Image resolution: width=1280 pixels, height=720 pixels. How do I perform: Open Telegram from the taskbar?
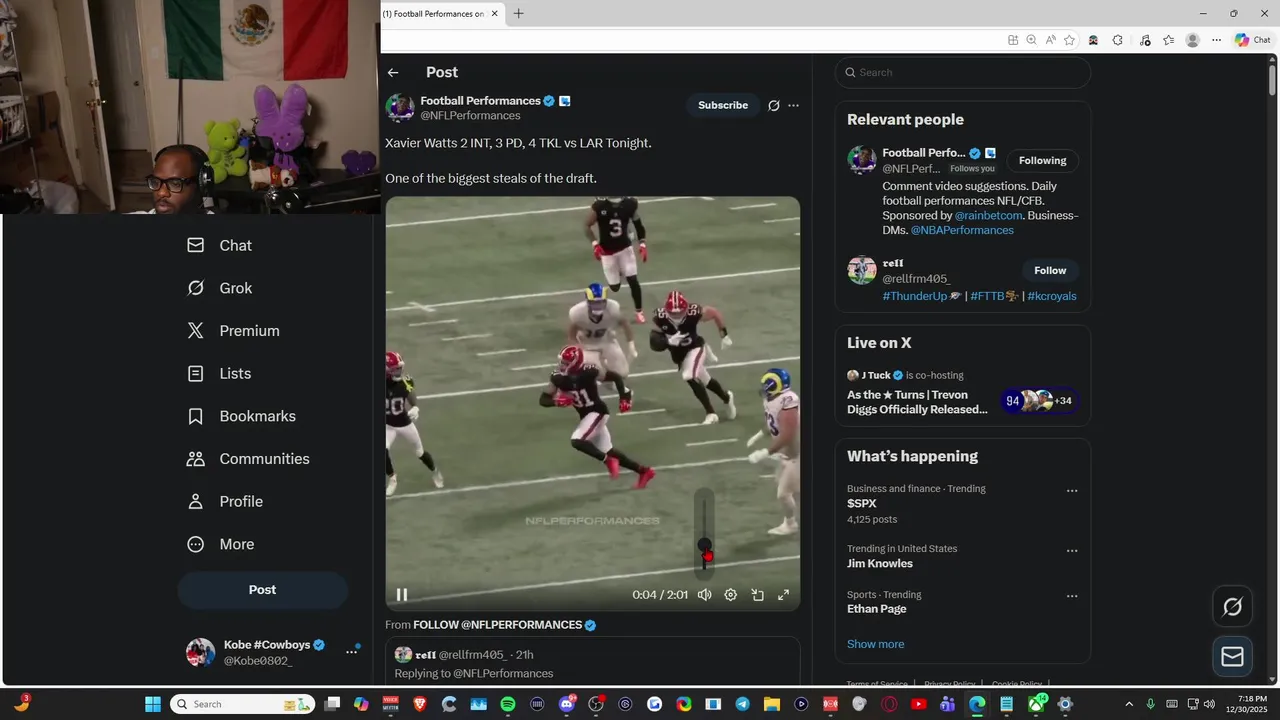[743, 704]
